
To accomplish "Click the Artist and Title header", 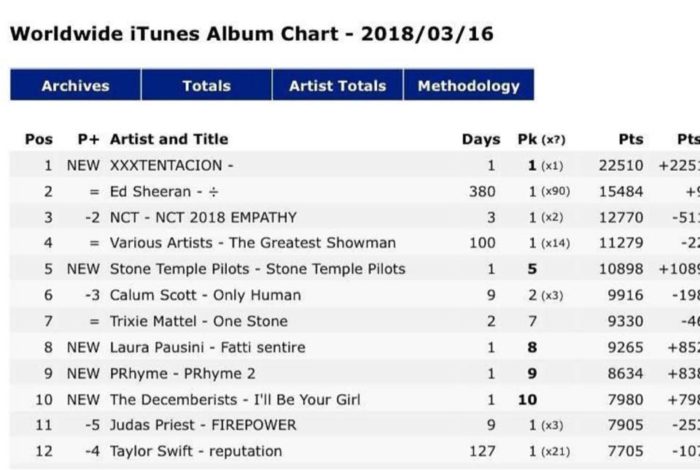I will tap(169, 139).
